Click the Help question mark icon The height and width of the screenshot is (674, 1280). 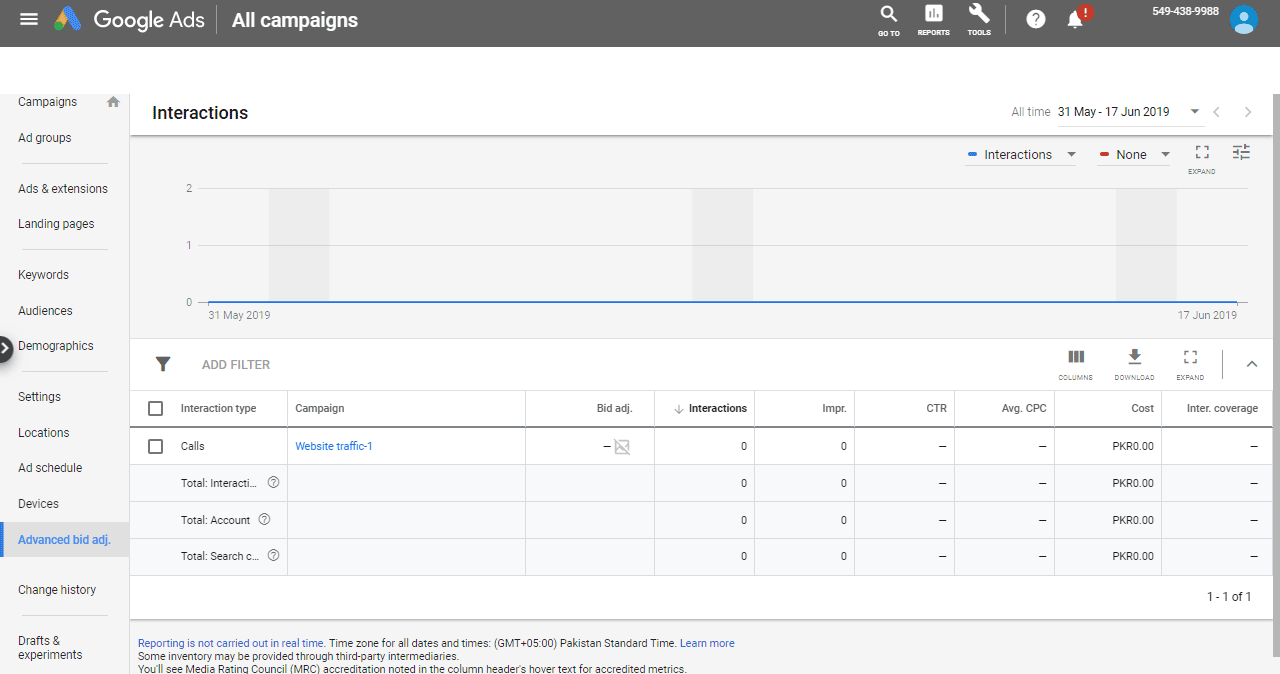1036,19
